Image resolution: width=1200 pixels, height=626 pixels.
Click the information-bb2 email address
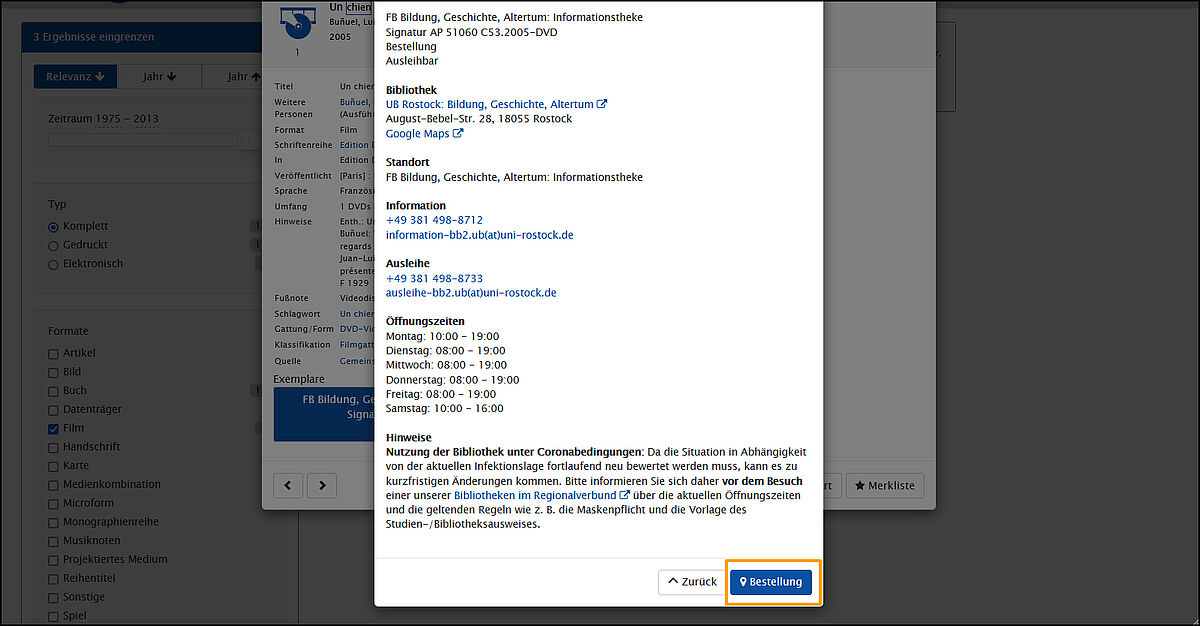pyautogui.click(x=480, y=235)
